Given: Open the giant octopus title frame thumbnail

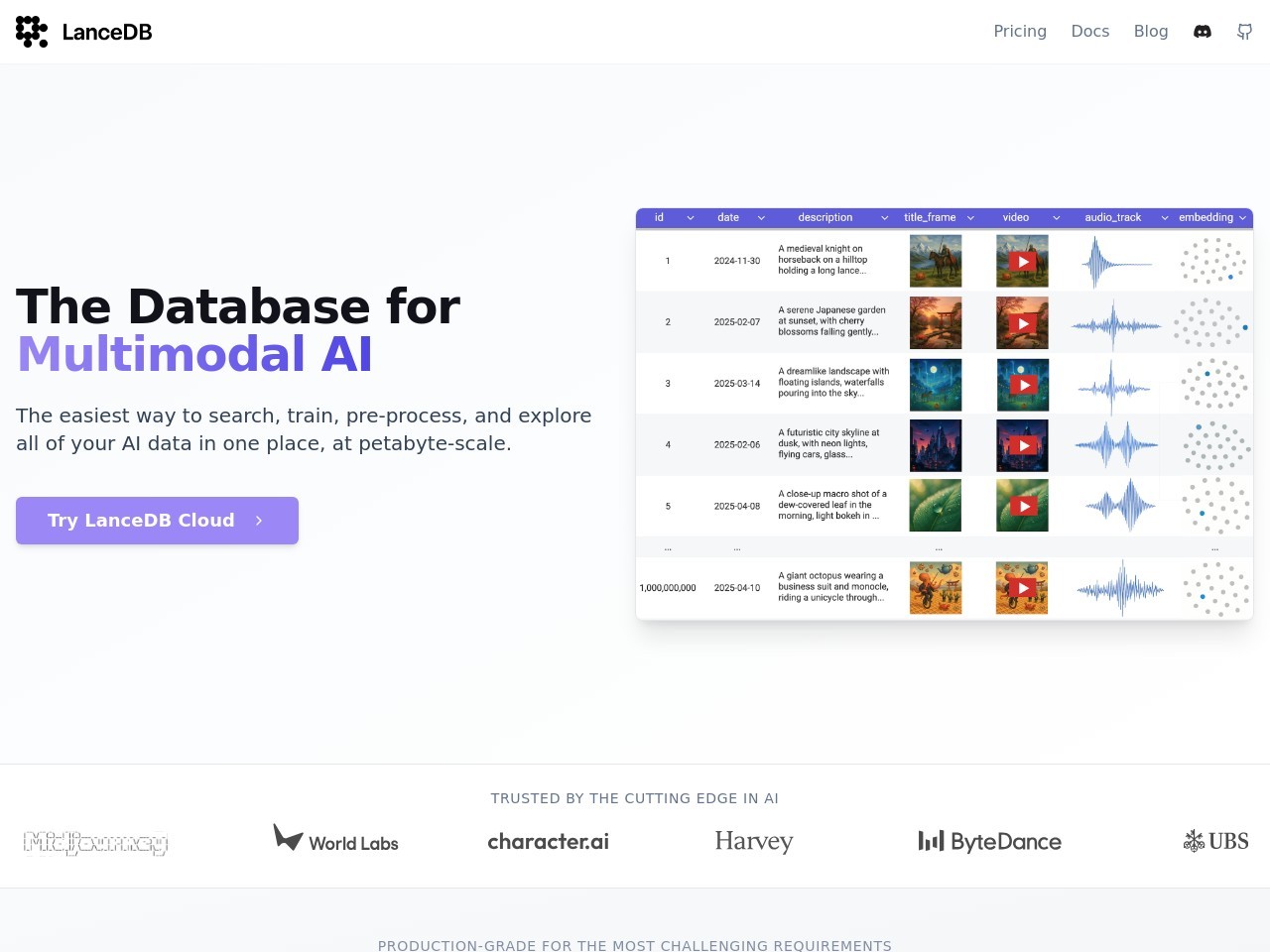Looking at the screenshot, I should [x=936, y=587].
